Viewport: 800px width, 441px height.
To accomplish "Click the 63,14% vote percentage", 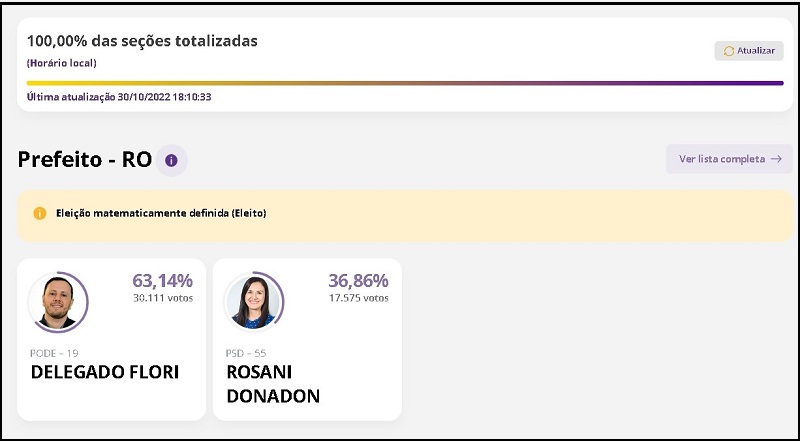I will 162,280.
